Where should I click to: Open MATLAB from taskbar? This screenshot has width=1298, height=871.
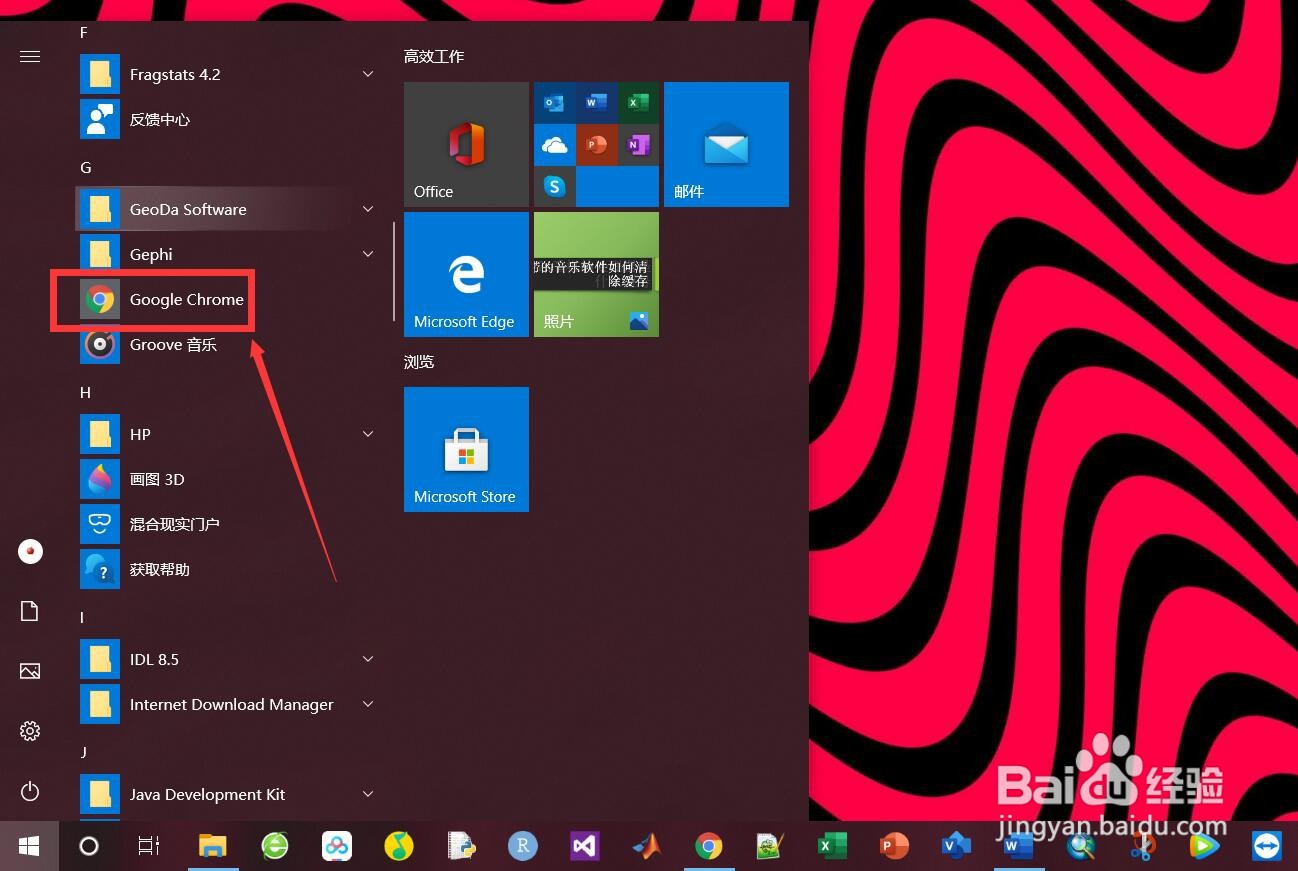pyautogui.click(x=646, y=846)
